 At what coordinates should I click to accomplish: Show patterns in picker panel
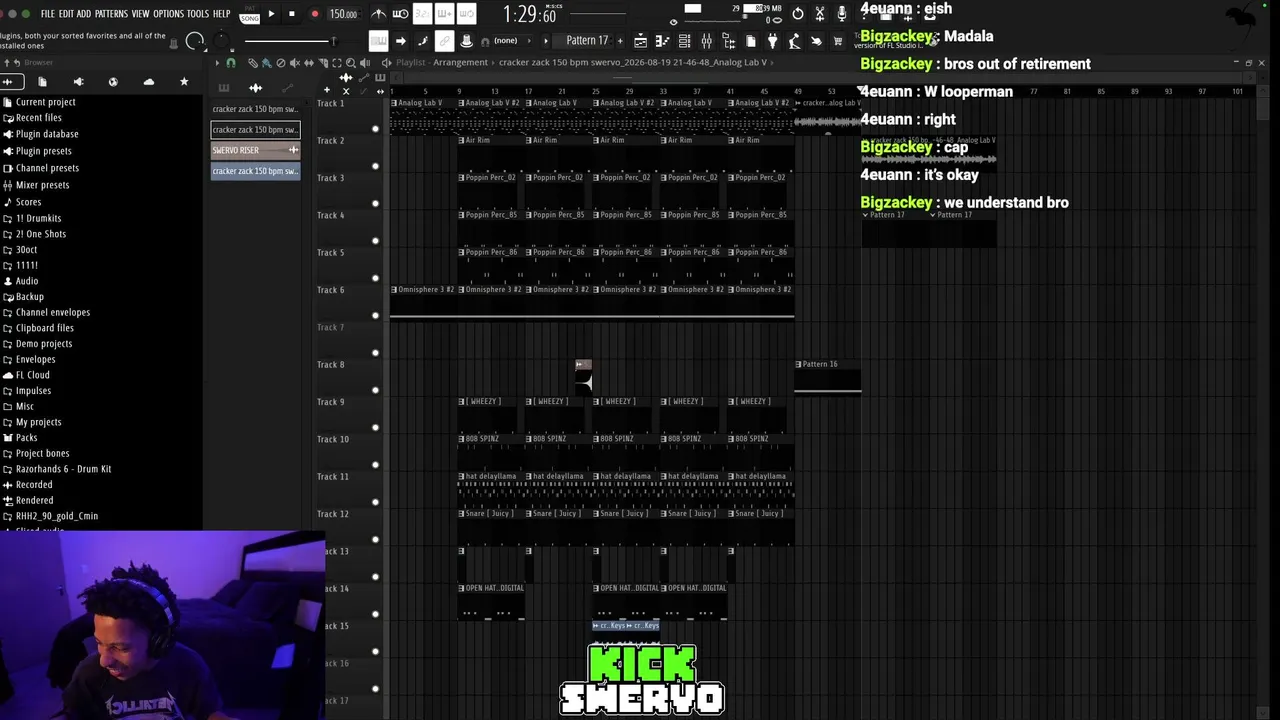coord(224,88)
